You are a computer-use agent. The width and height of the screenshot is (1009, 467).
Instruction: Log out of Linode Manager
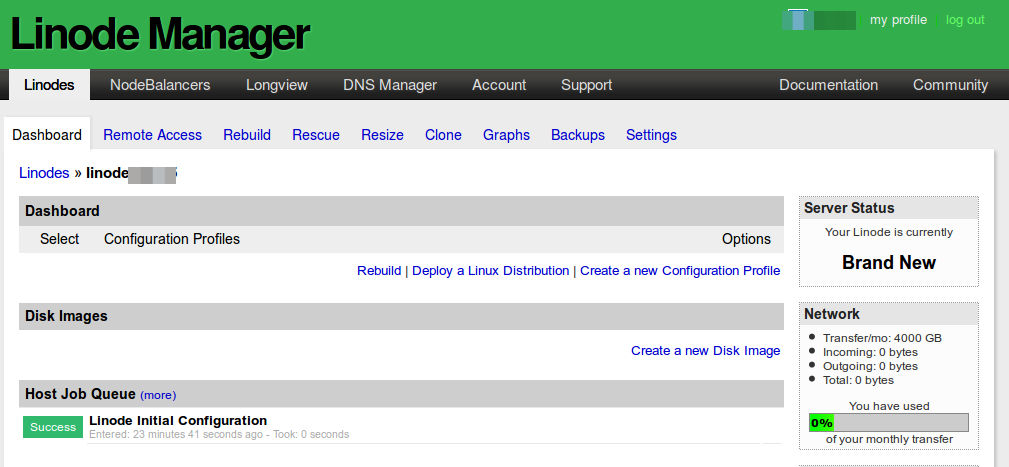click(965, 20)
